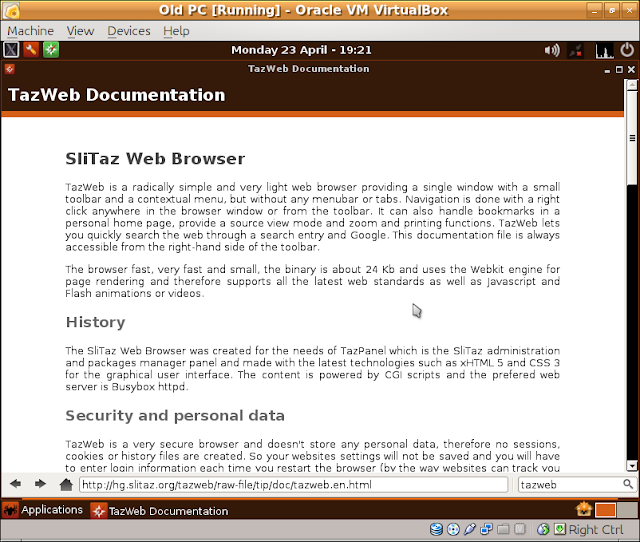Open the Machine menu
This screenshot has width=640, height=542.
point(31,31)
